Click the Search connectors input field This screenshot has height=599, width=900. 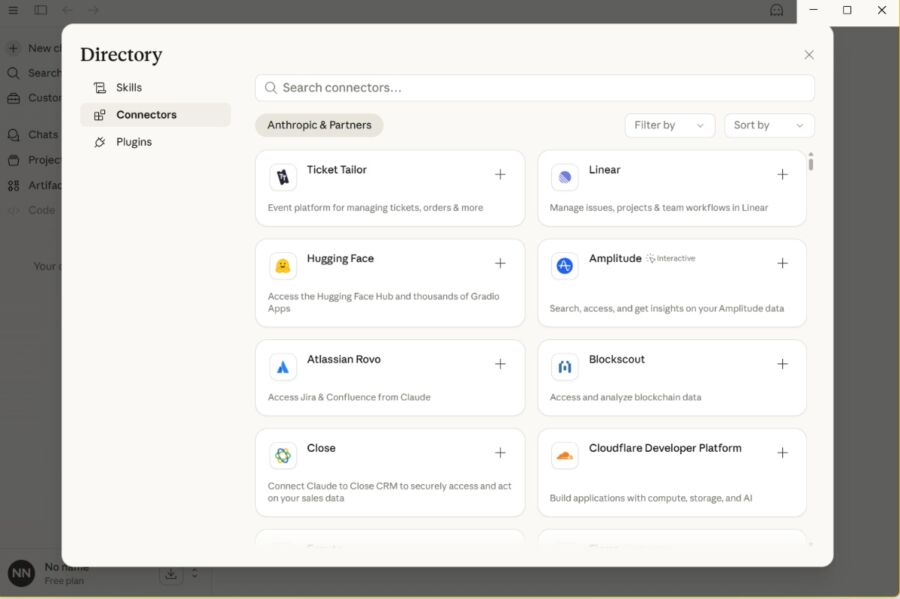[534, 88]
